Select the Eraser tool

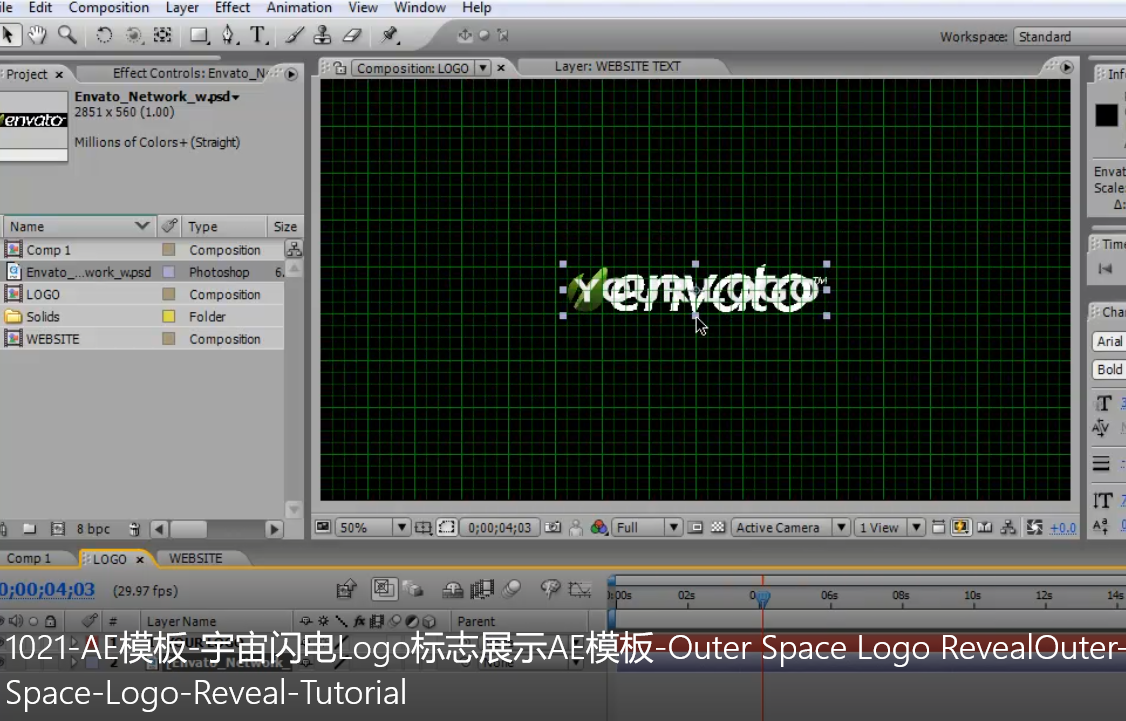[352, 35]
